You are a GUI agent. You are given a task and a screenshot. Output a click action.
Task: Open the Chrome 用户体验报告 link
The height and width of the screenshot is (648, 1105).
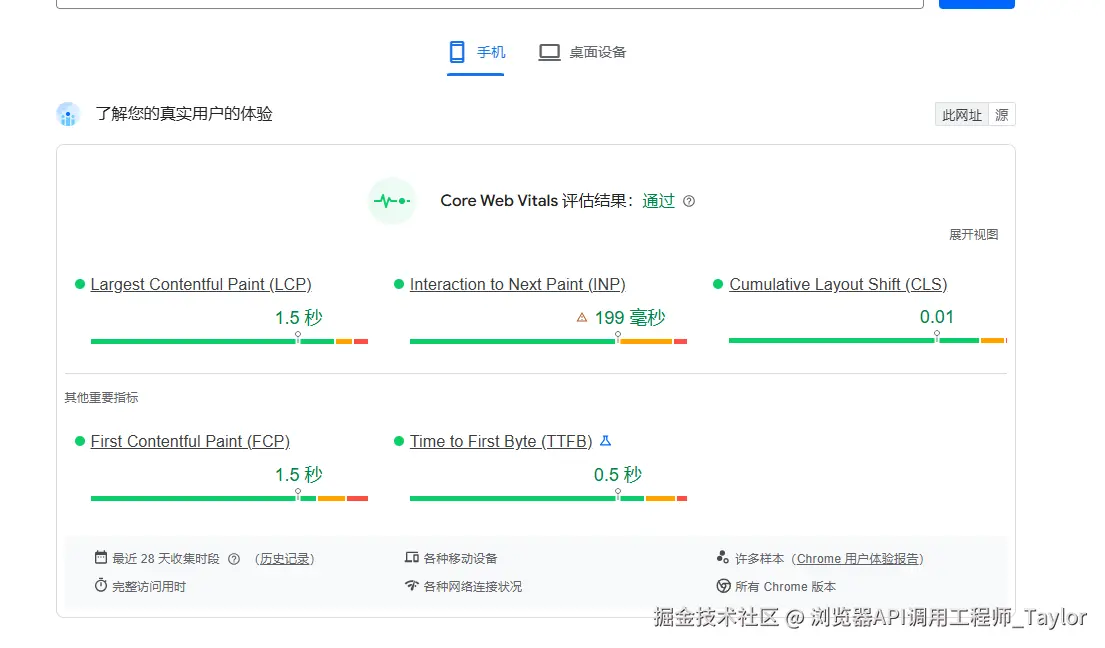[x=858, y=559]
